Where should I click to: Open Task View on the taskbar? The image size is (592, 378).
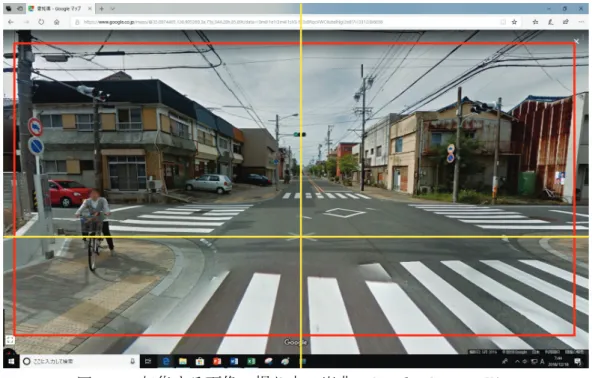(148, 361)
